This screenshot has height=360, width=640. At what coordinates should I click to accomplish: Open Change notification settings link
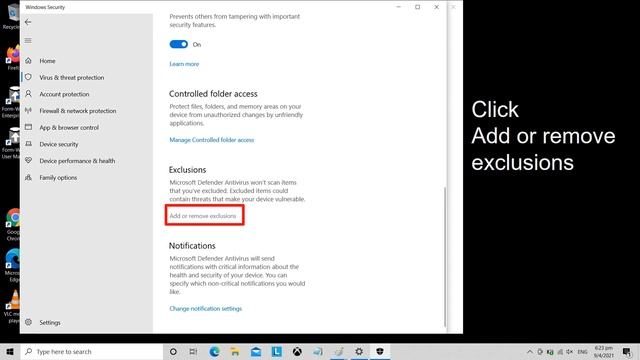[205, 309]
